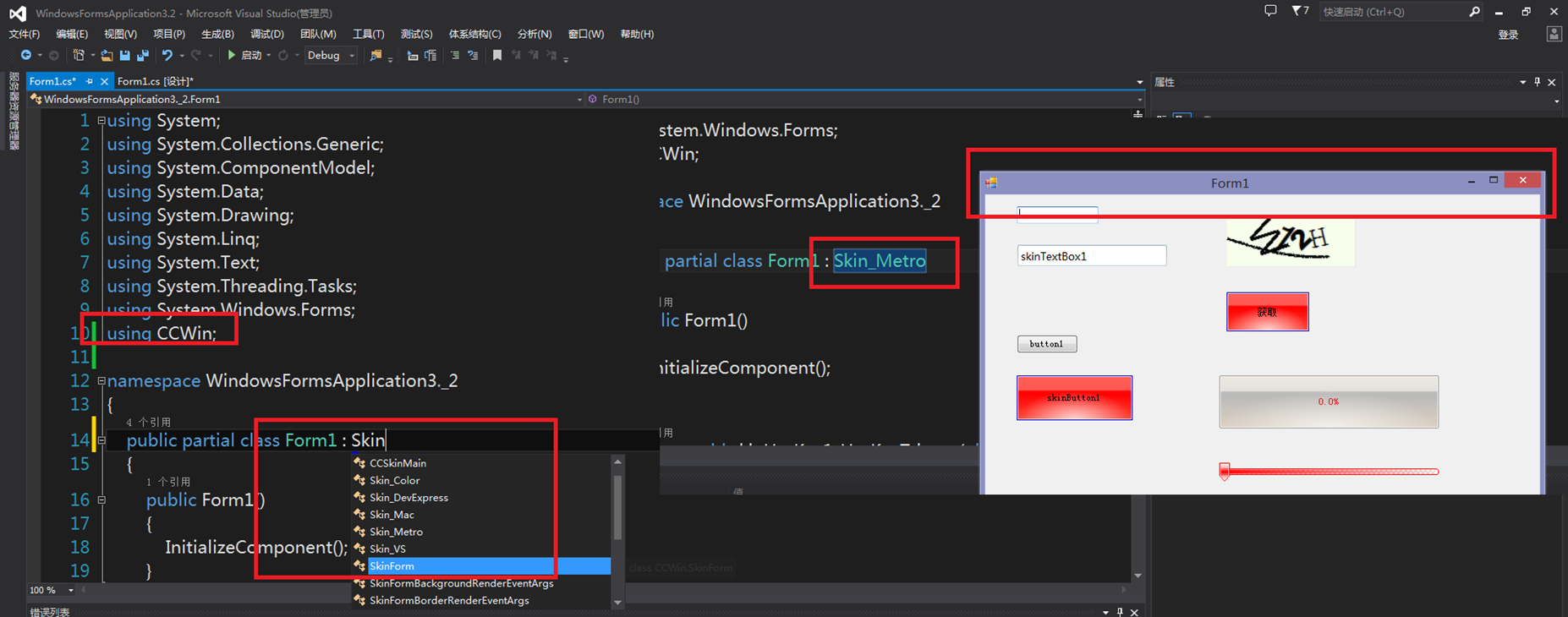Click button1 in the Form1 window

[1046, 344]
